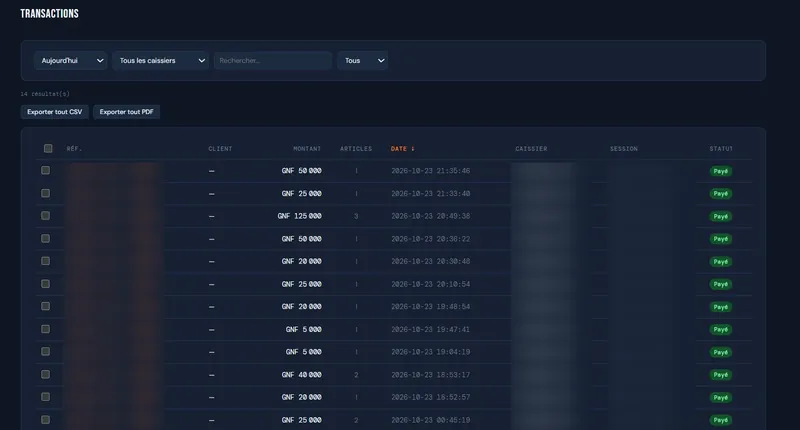This screenshot has height=430, width=800.
Task: Check the row with GNF 40 000
Action: 45,374
